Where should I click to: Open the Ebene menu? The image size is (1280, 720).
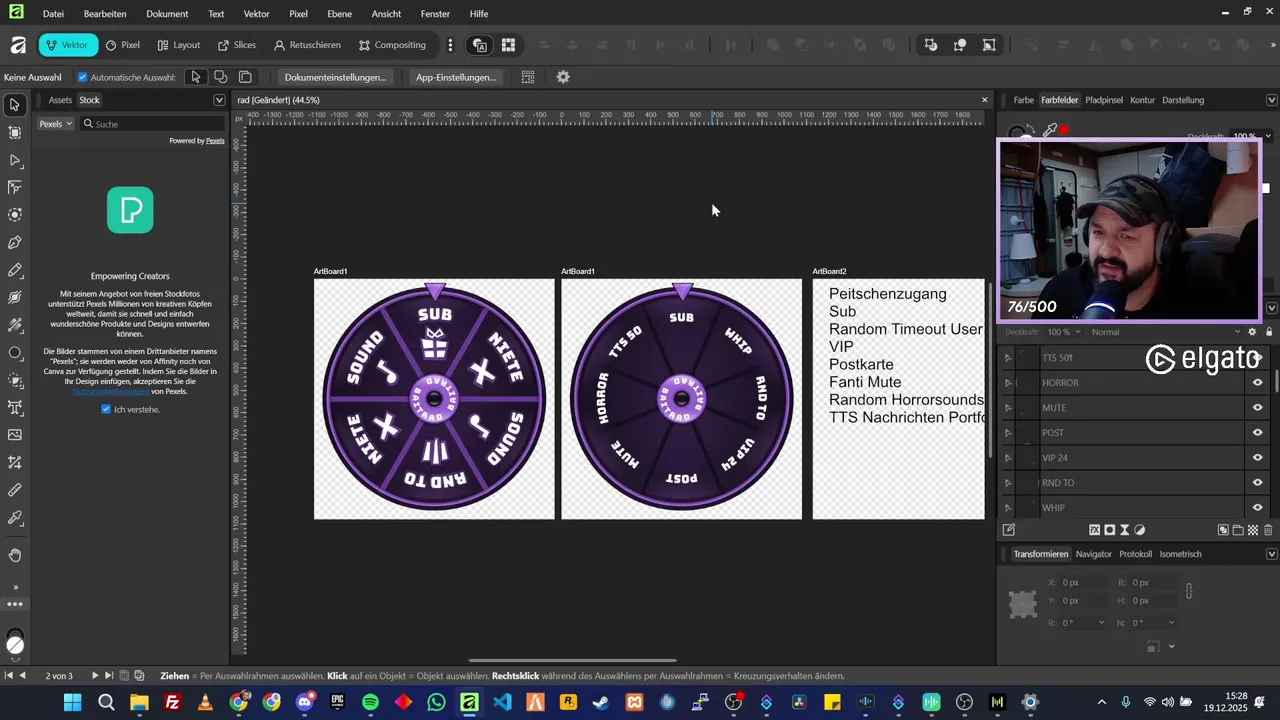click(339, 14)
